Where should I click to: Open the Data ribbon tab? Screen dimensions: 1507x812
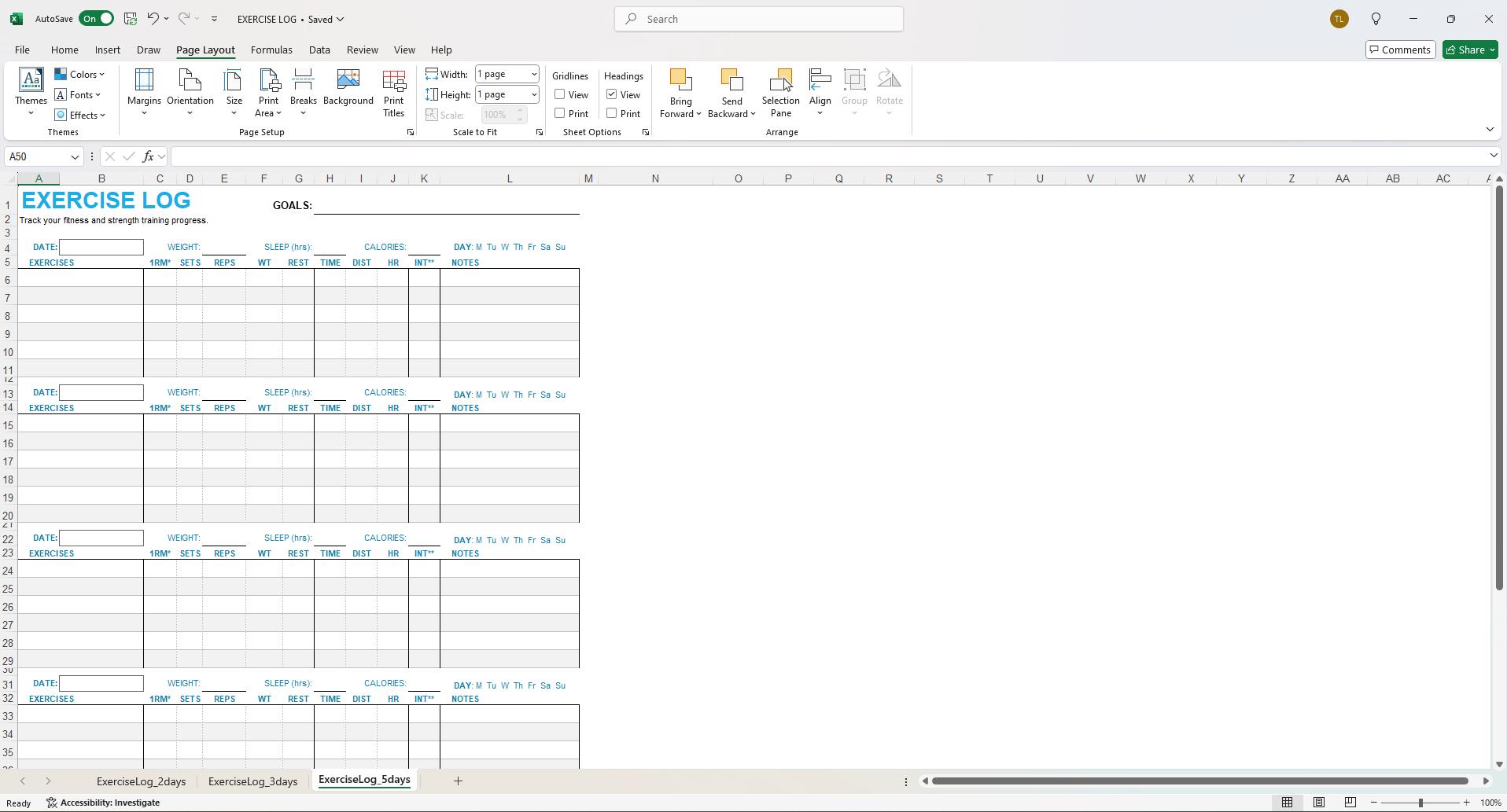(x=319, y=50)
